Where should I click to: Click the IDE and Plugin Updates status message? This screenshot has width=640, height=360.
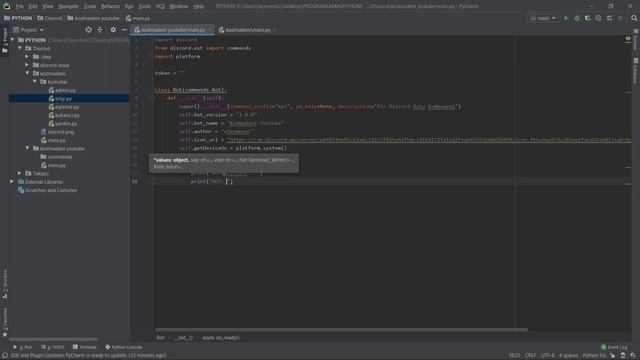click(x=88, y=356)
